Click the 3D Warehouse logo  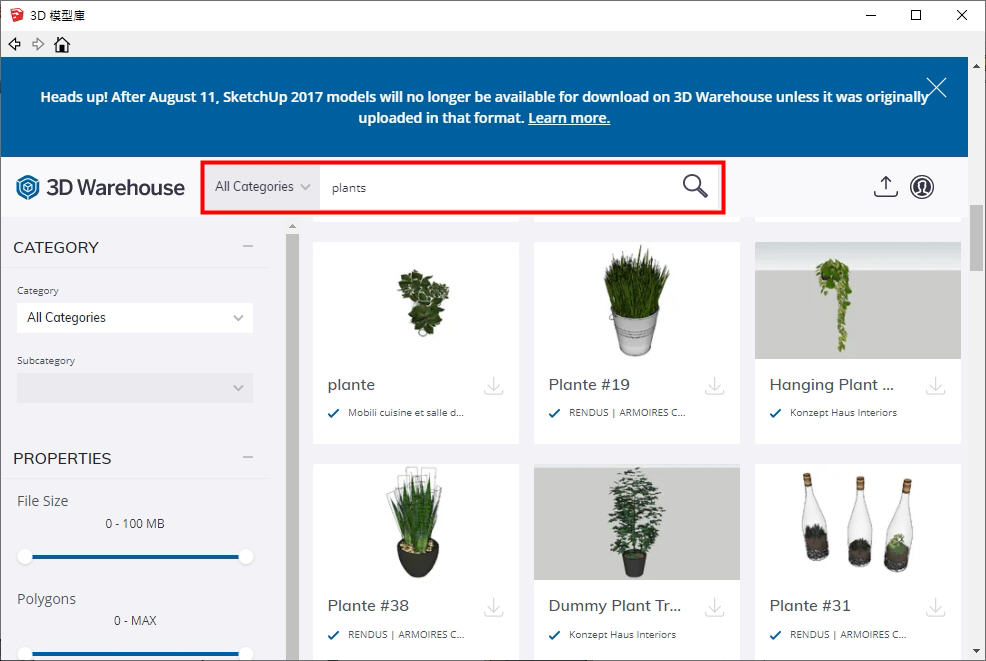(101, 187)
